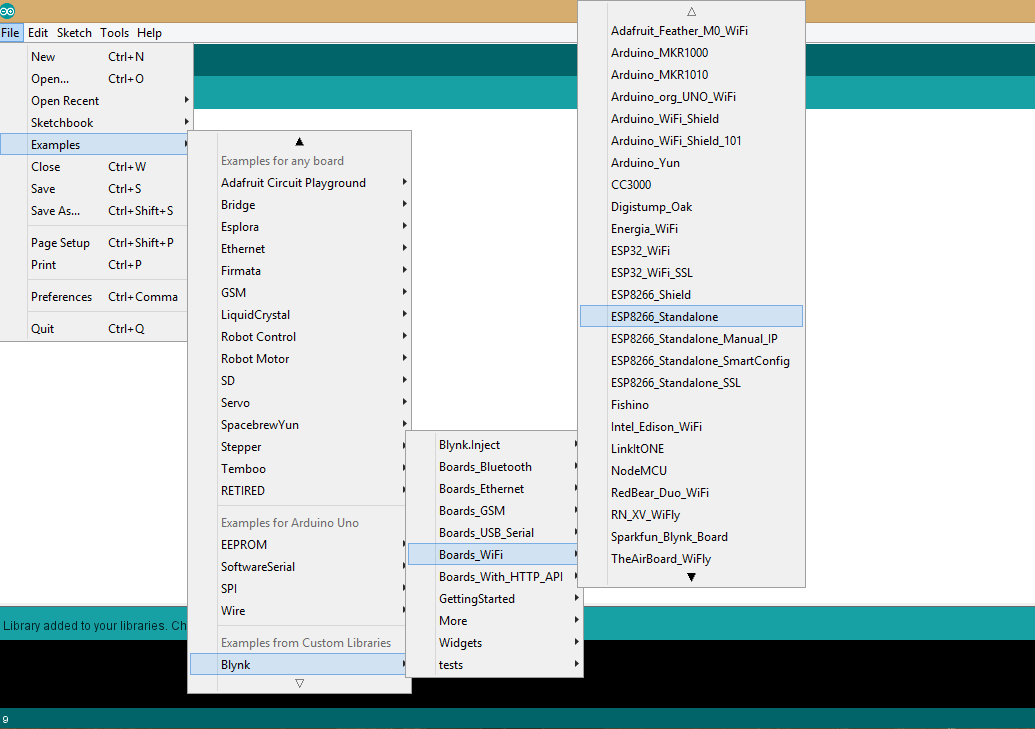This screenshot has width=1035, height=729.
Task: Select Examples entry in File menu
Action: click(95, 144)
